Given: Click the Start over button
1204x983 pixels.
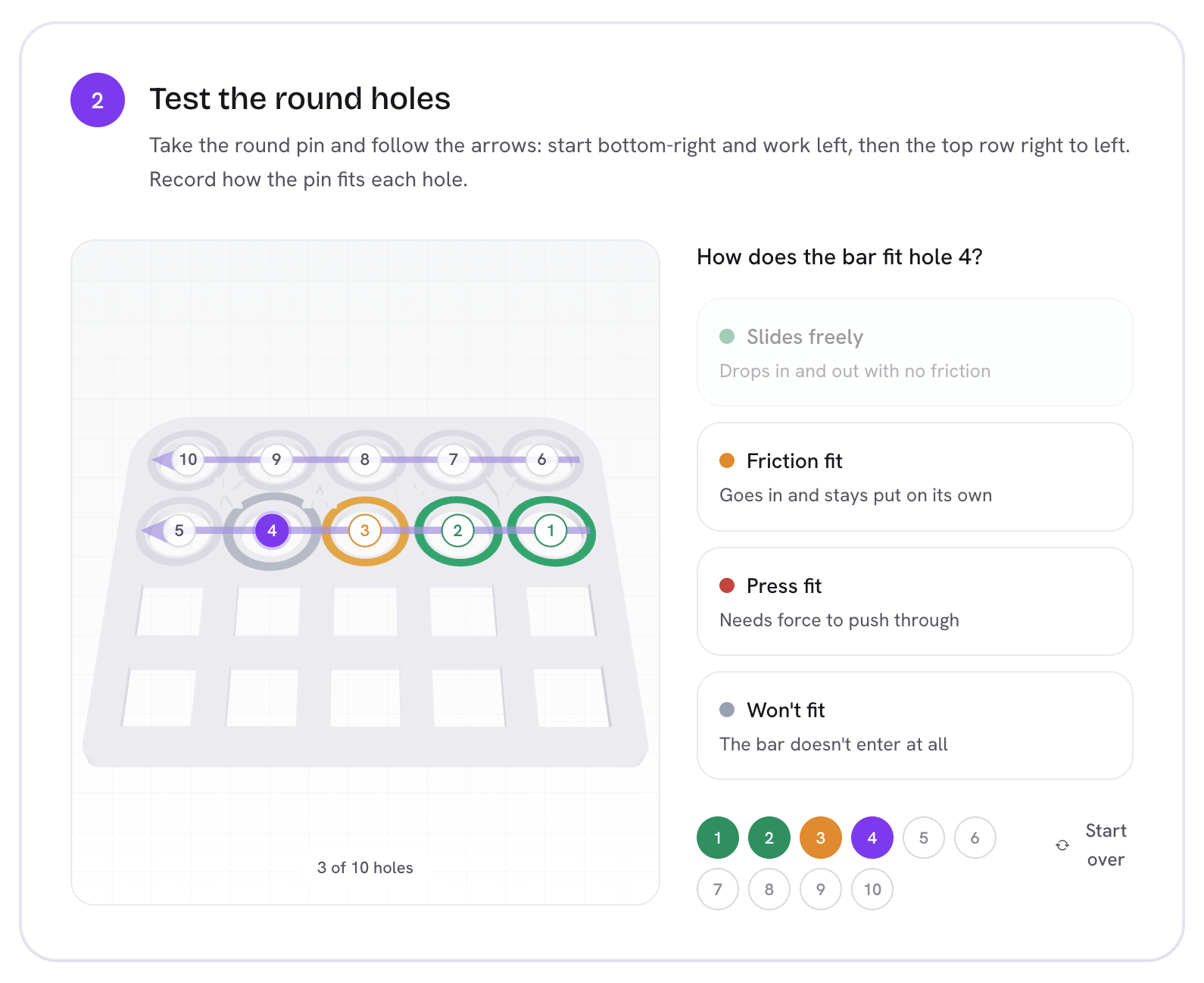Looking at the screenshot, I should (1091, 845).
